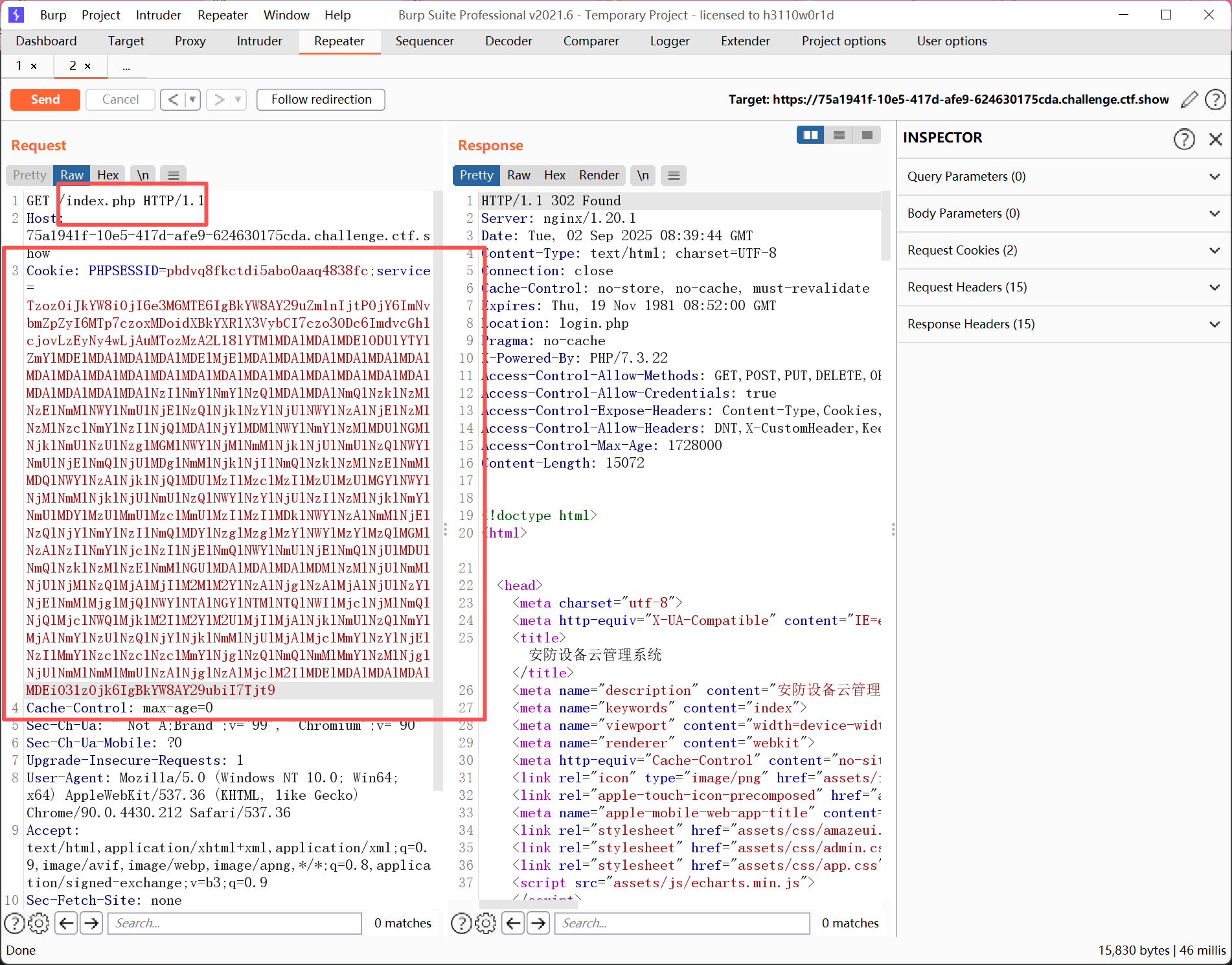Open the Inspector help icon
Screen dimensions: 1232x965
click(x=1184, y=139)
